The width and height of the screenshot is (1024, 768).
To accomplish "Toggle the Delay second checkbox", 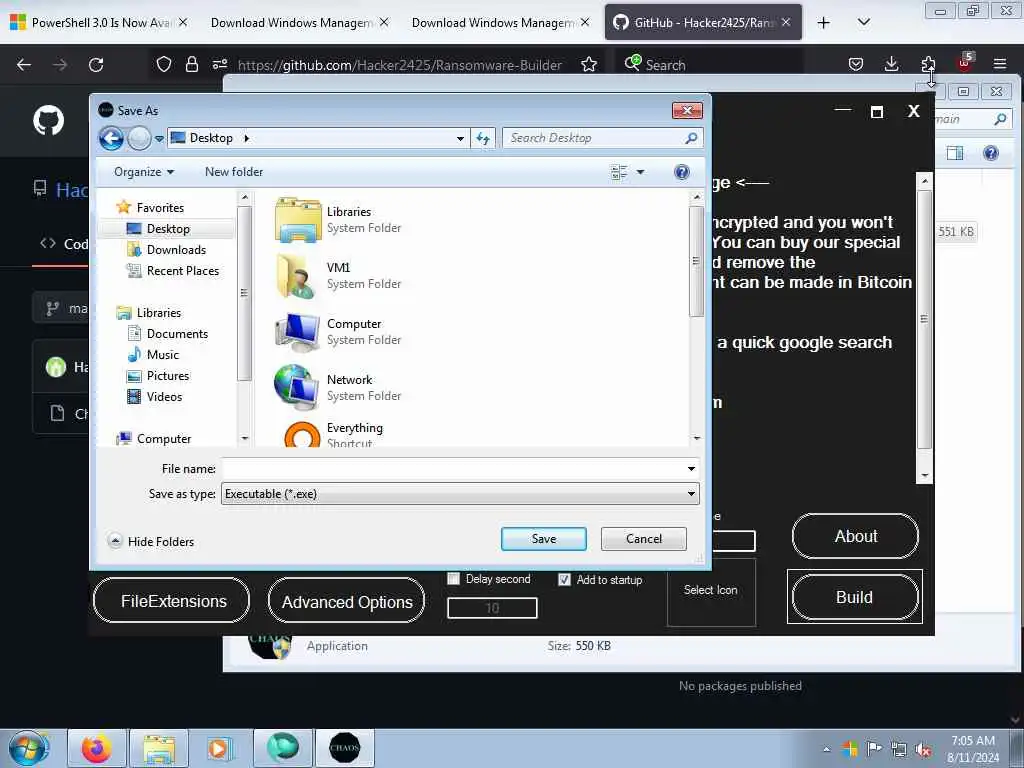I will click(x=453, y=579).
